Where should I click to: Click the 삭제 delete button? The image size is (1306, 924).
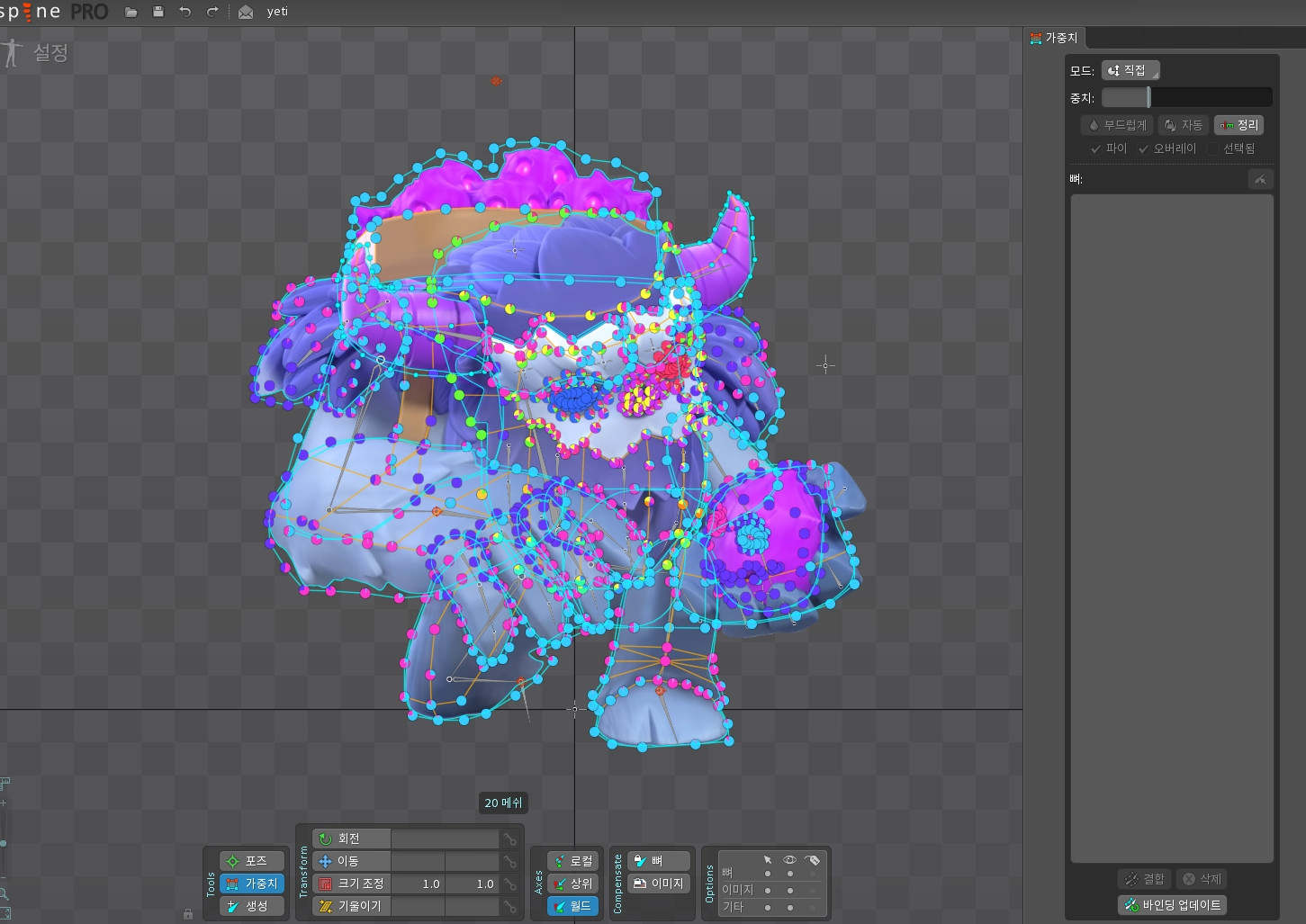1202,879
